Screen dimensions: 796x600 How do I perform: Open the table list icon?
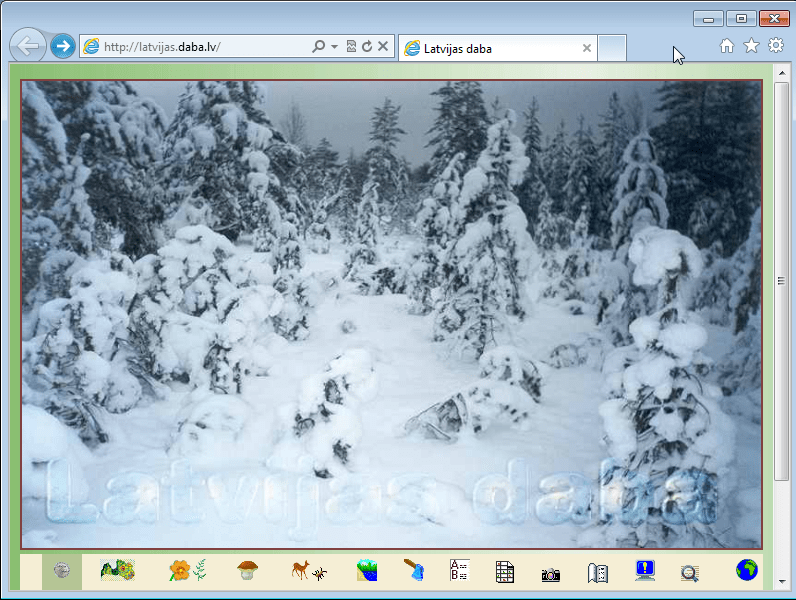click(505, 572)
